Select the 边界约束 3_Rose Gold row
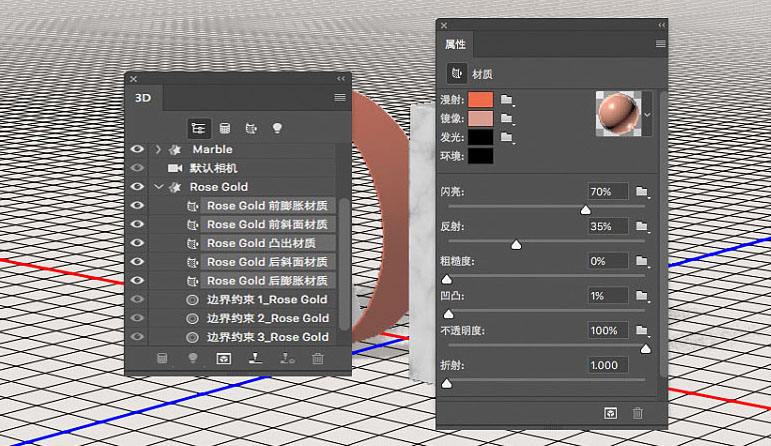This screenshot has width=771, height=446. tap(268, 337)
